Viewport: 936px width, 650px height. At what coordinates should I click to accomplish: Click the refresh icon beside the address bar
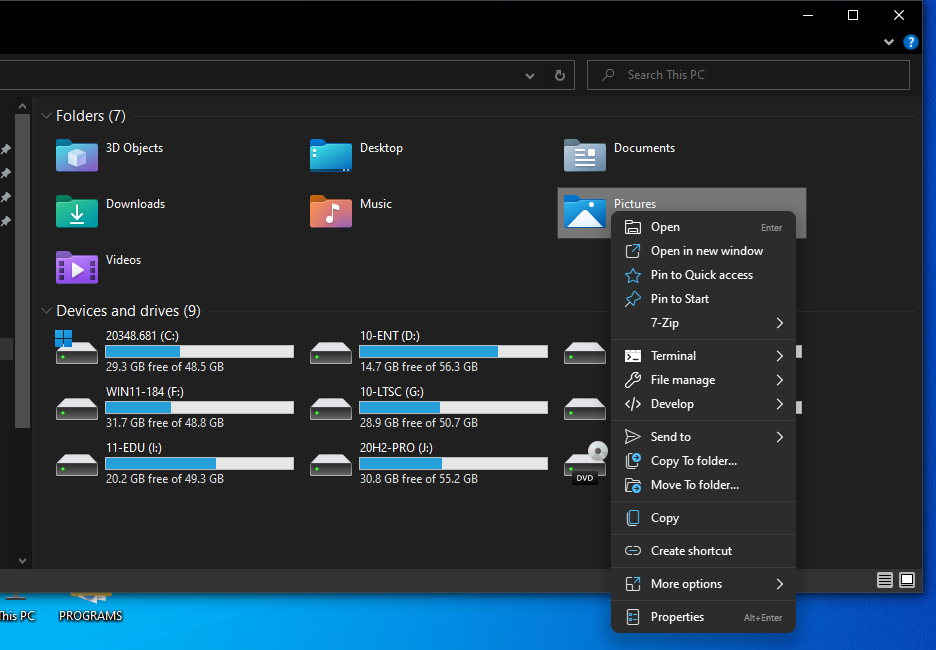point(560,75)
